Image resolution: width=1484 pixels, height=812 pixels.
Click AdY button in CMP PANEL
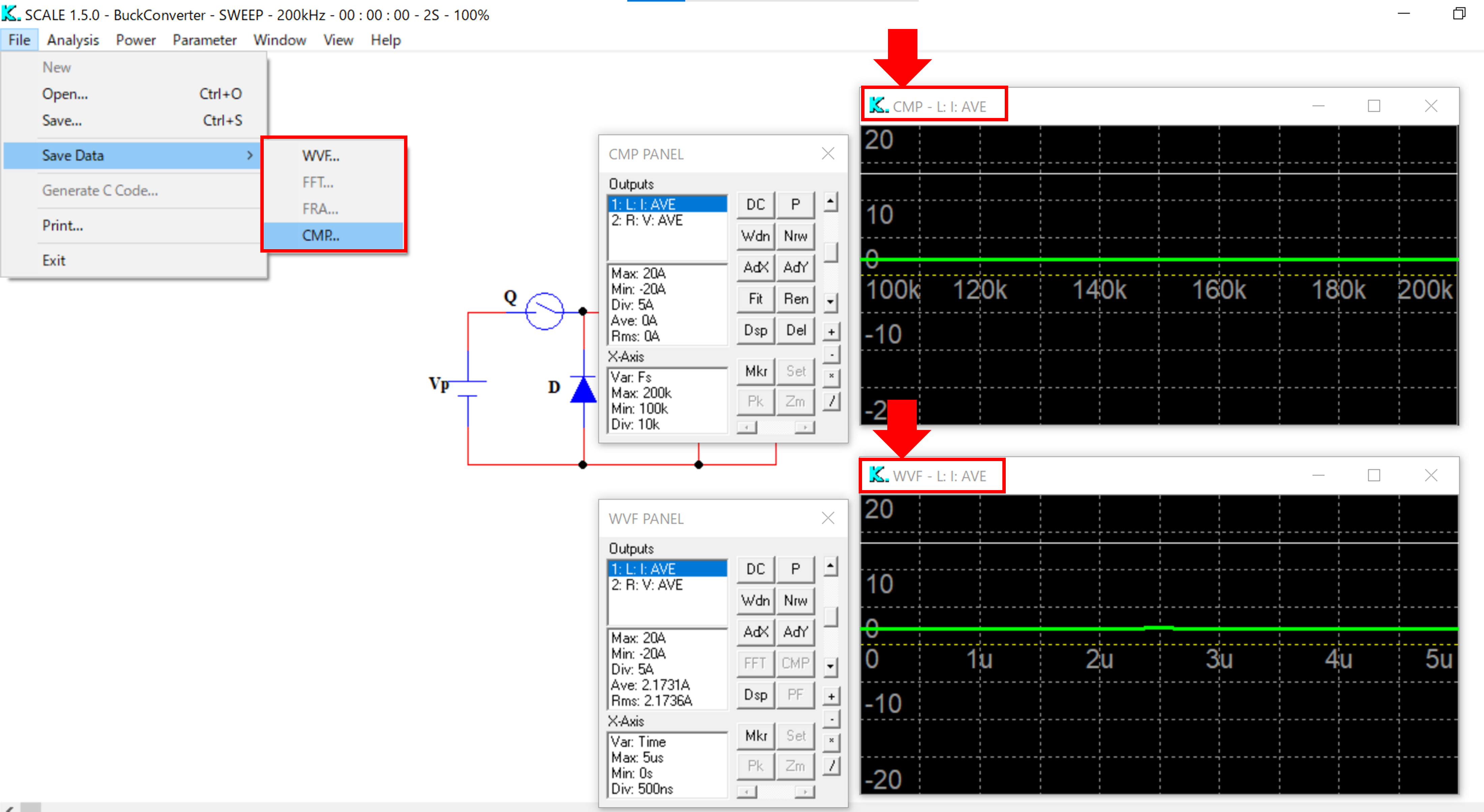(x=796, y=267)
